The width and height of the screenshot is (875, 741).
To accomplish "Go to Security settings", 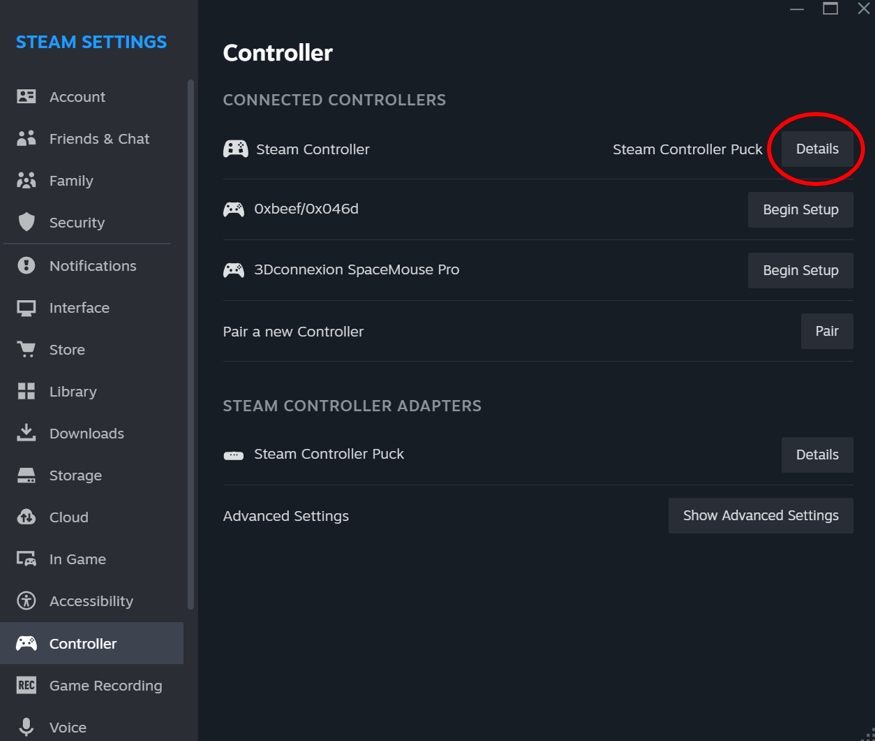I will [x=92, y=222].
